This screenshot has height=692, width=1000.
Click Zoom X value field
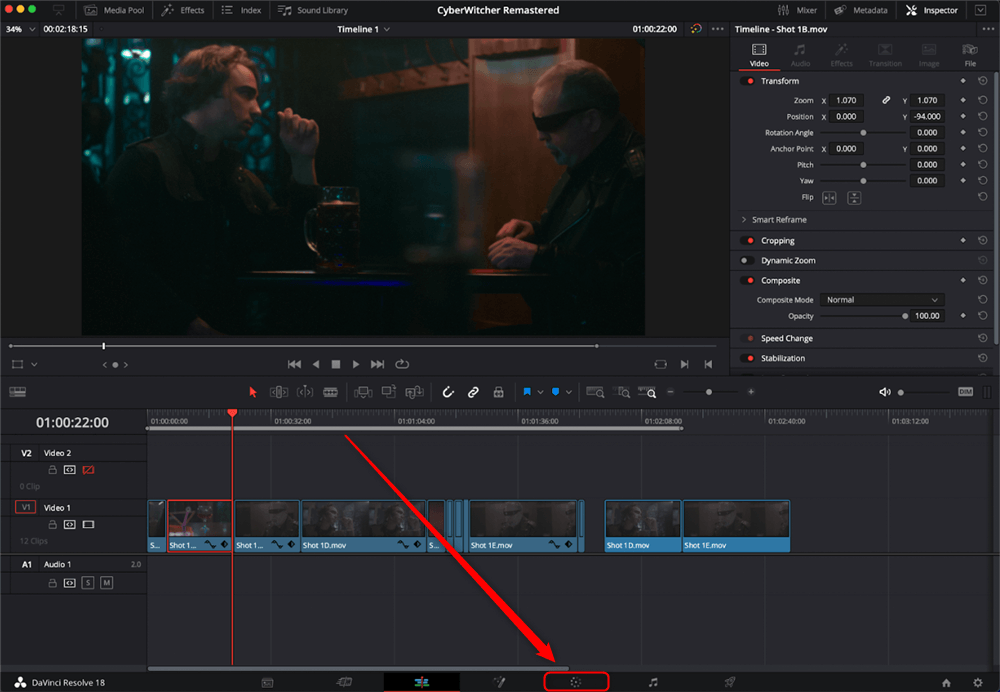click(846, 100)
